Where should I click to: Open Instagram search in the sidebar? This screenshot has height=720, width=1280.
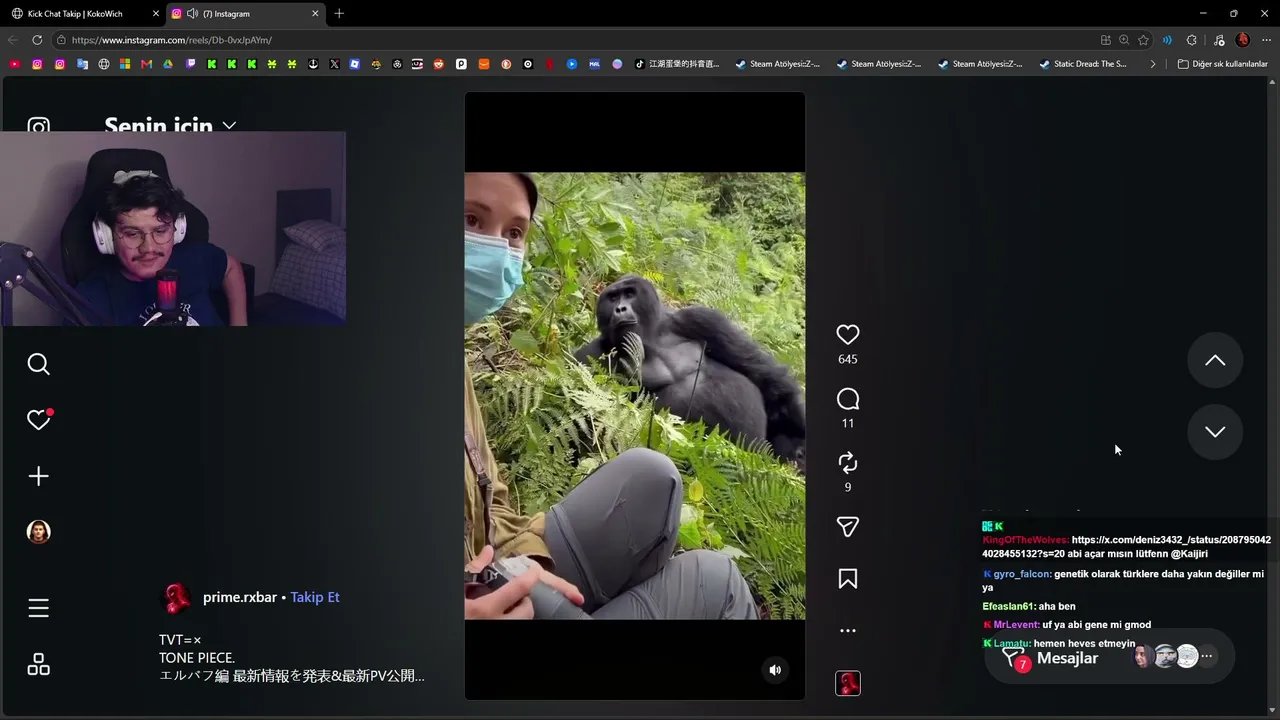(x=38, y=364)
